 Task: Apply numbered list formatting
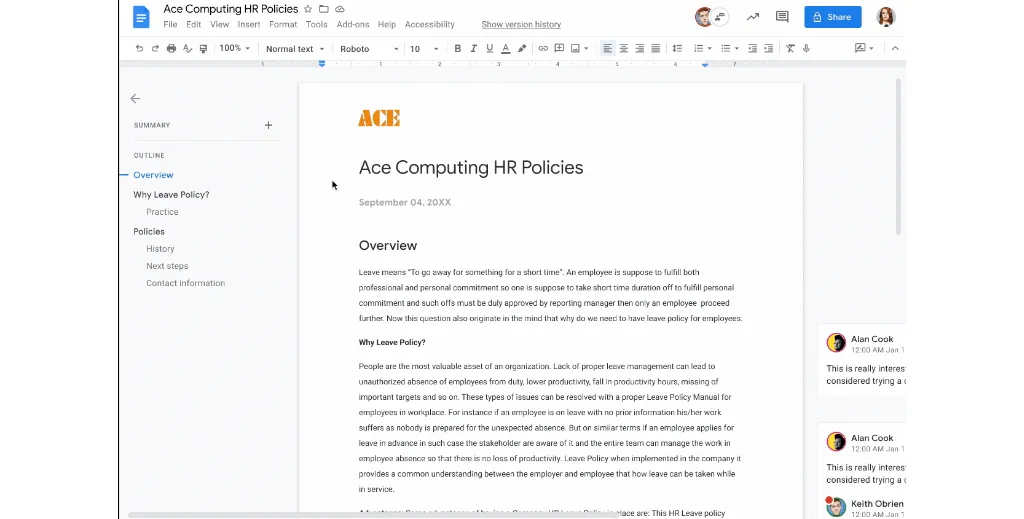click(x=698, y=48)
